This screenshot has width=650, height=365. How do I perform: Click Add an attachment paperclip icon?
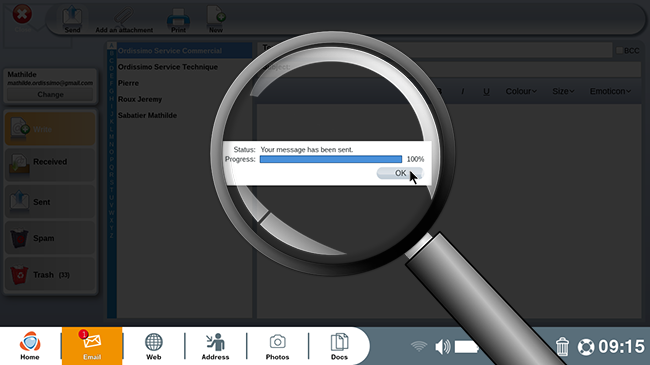click(x=124, y=19)
